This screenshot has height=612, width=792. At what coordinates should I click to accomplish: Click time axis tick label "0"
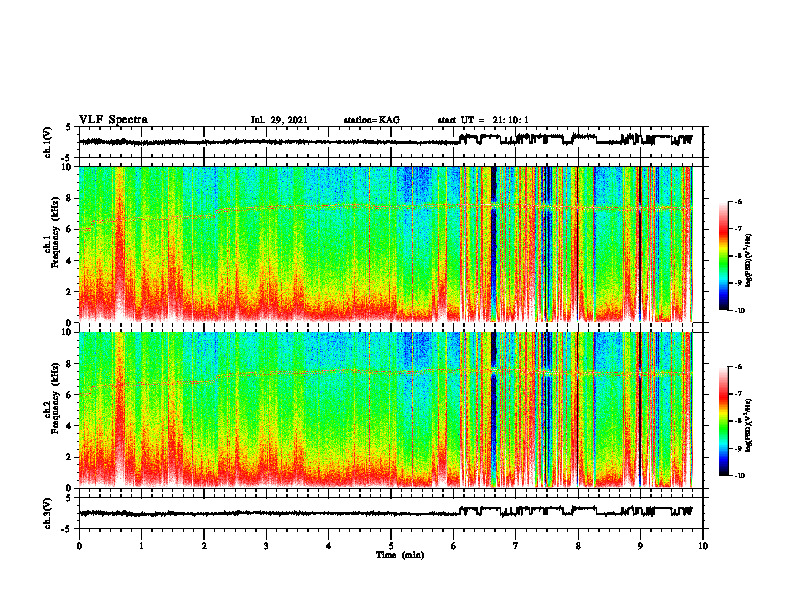pyautogui.click(x=79, y=545)
